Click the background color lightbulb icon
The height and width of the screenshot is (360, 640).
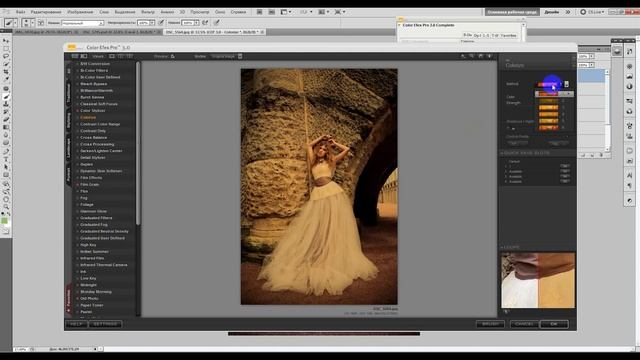pos(489,56)
